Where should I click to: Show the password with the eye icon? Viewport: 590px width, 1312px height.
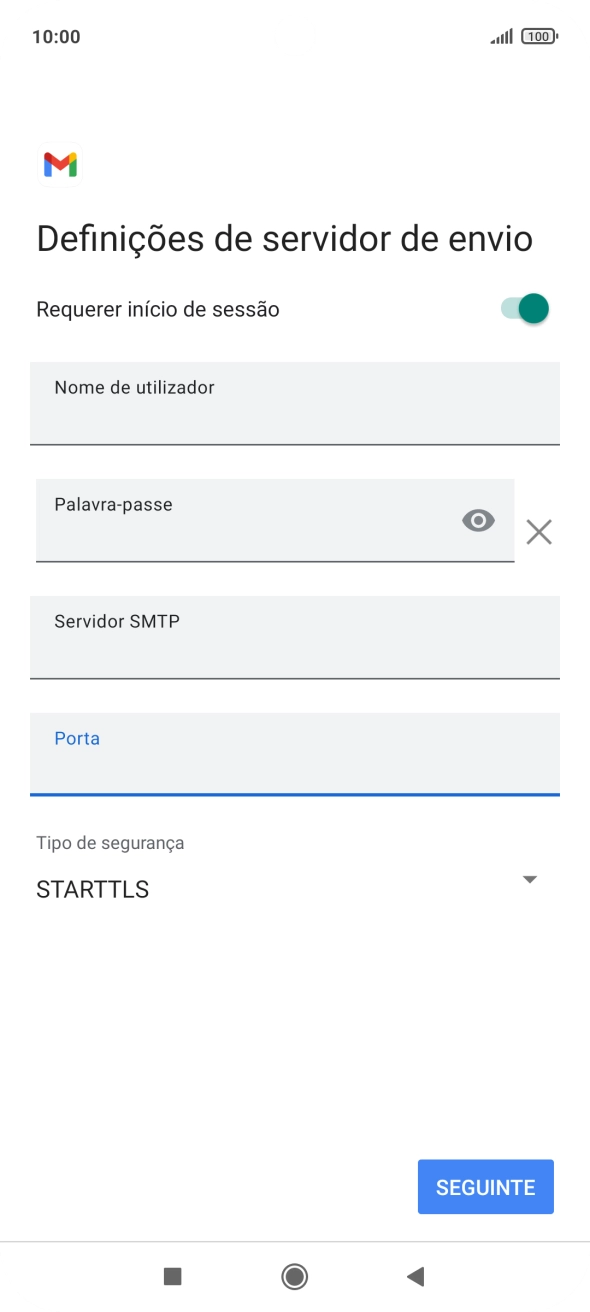[x=478, y=520]
